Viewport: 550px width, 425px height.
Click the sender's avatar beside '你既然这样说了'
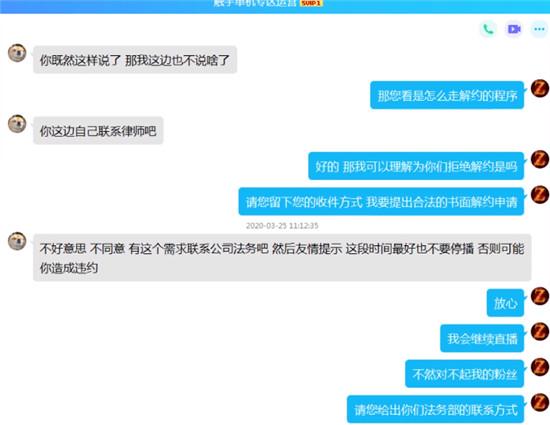[x=17, y=53]
